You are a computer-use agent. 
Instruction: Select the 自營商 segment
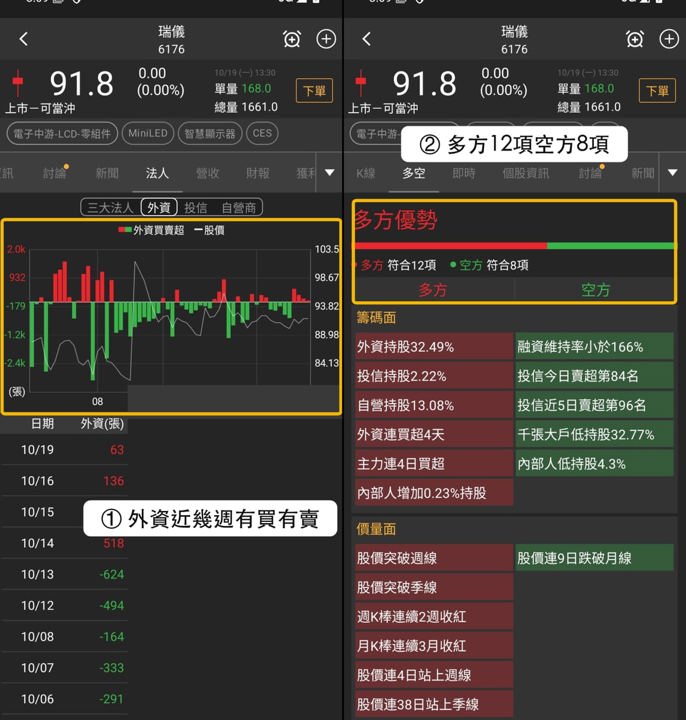click(x=238, y=208)
